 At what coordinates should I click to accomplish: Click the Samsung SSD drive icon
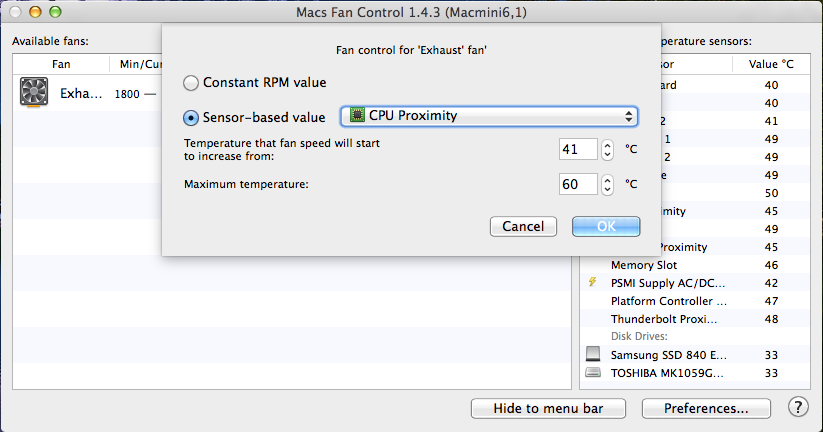593,354
